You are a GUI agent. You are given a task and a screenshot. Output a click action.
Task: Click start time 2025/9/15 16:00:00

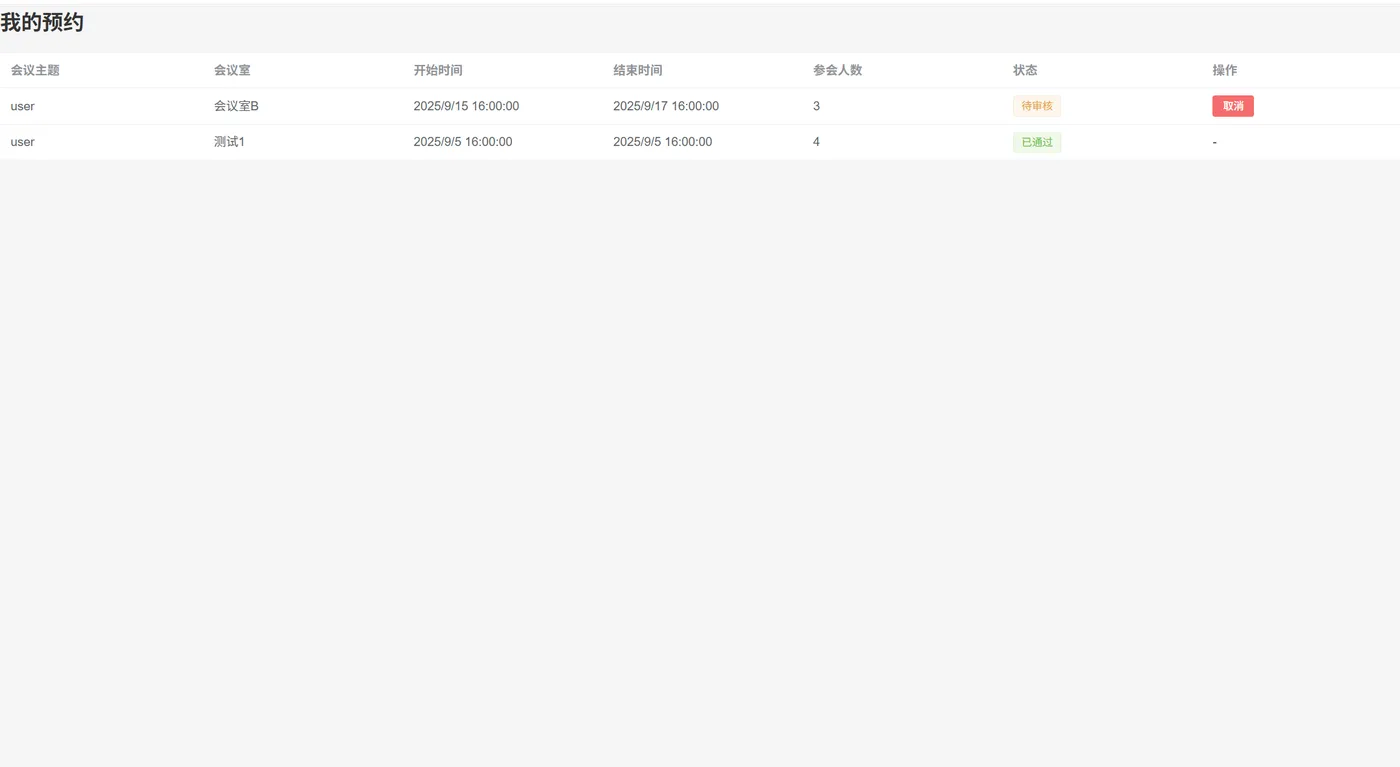(x=466, y=106)
